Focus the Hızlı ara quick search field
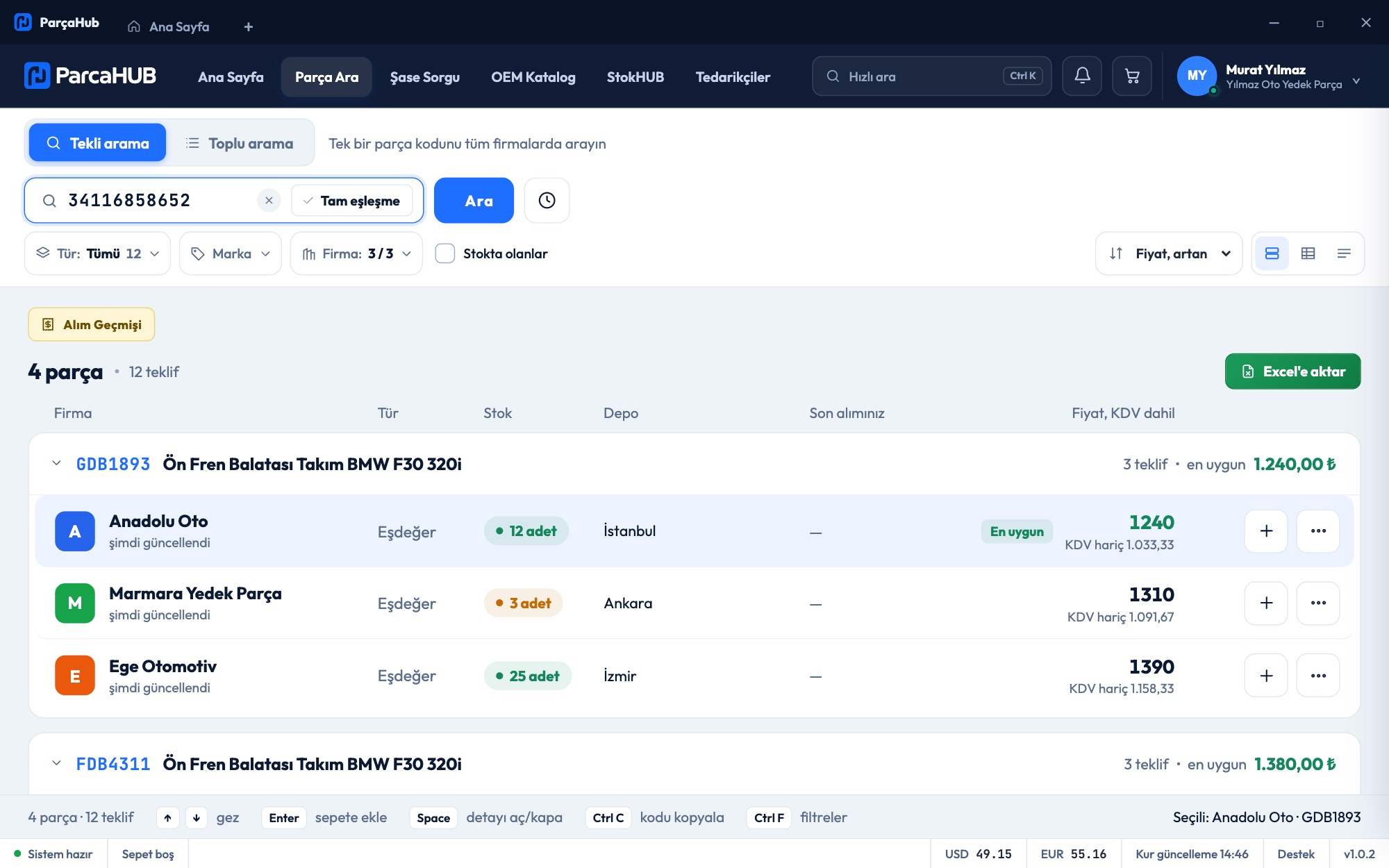Image resolution: width=1389 pixels, height=868 pixels. (931, 76)
